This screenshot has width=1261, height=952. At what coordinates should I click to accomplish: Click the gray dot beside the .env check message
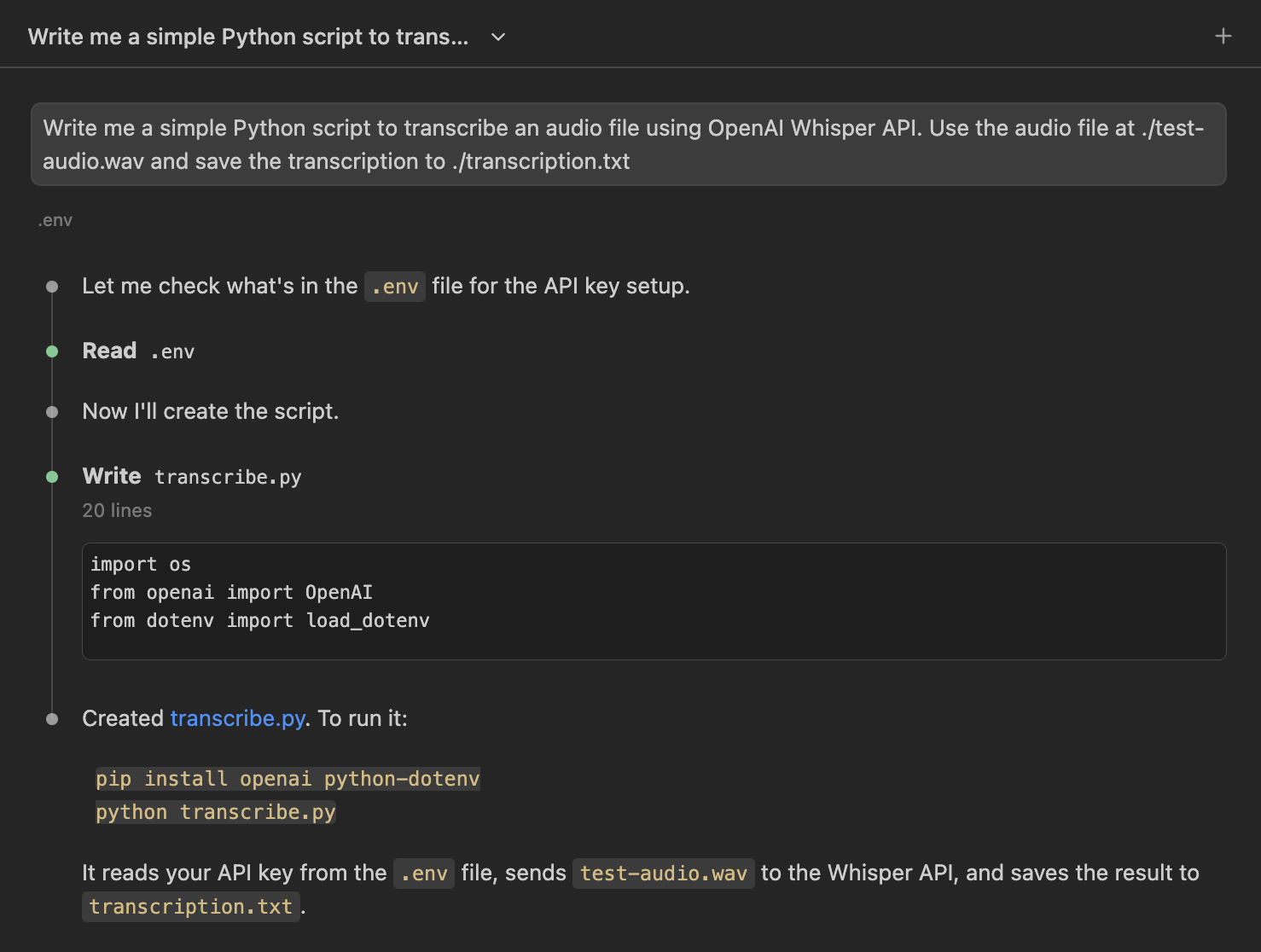click(51, 286)
